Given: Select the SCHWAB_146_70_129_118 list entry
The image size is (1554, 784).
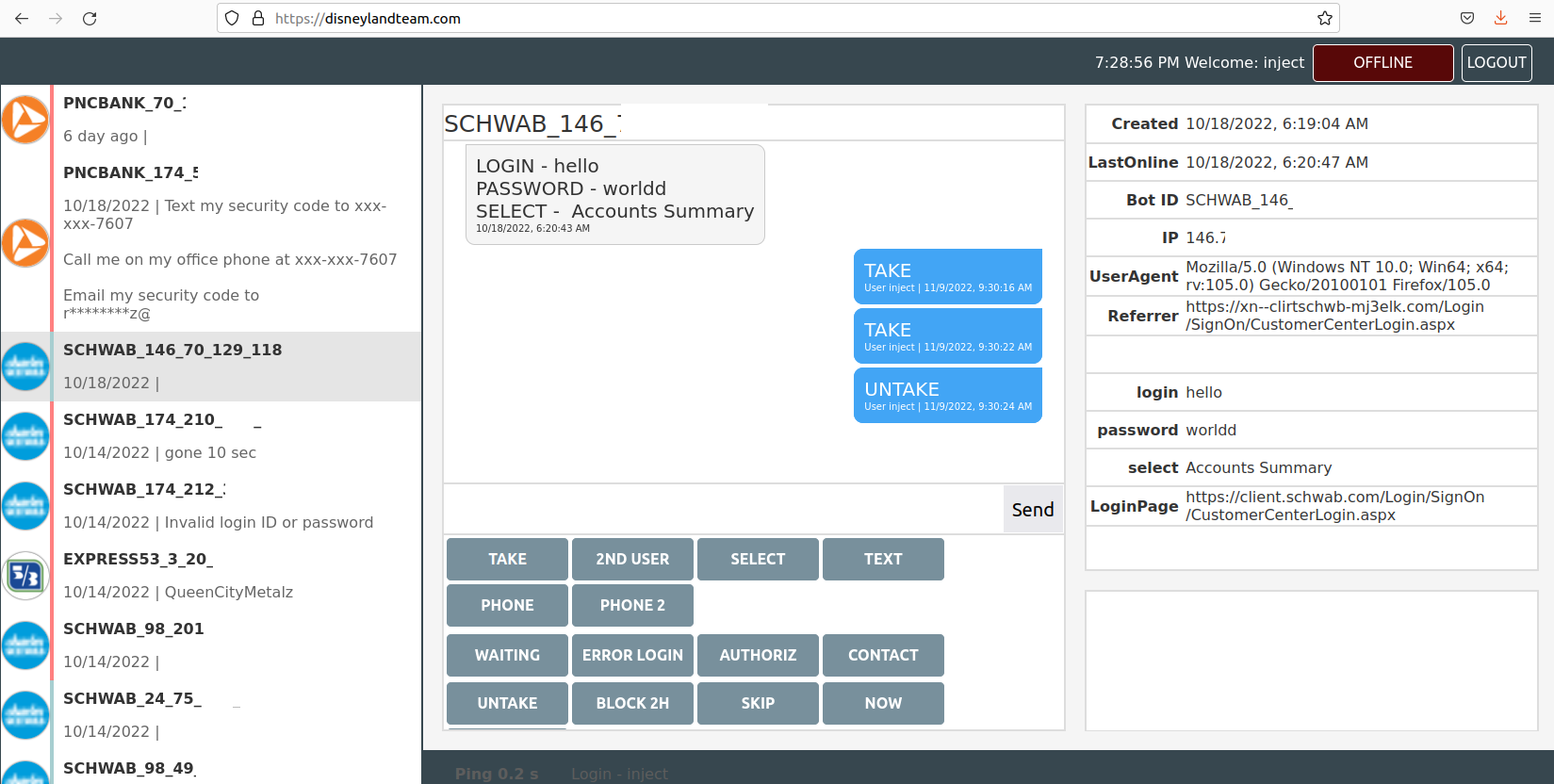Looking at the screenshot, I should (x=211, y=367).
